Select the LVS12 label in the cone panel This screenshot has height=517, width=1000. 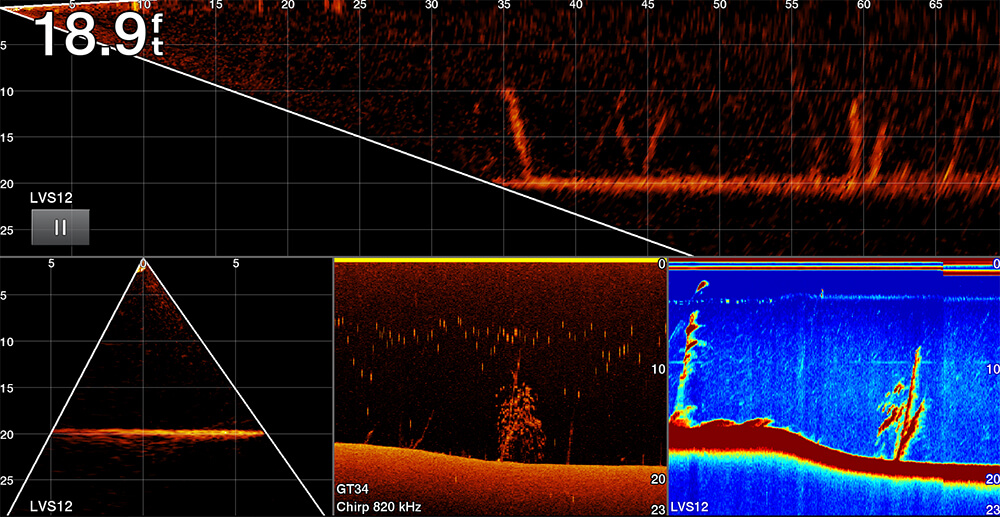(x=51, y=506)
